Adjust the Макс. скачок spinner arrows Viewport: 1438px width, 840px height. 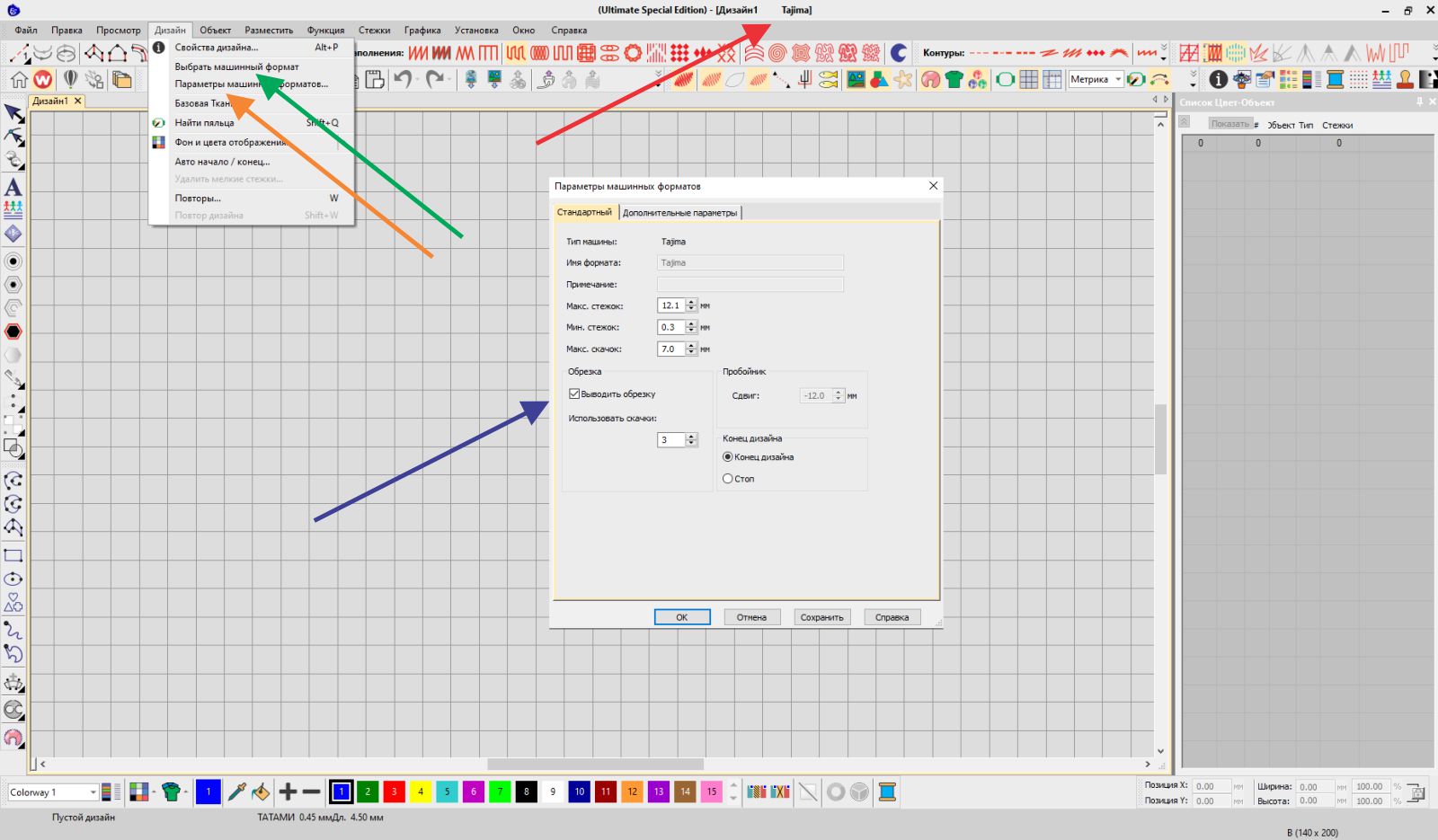pos(691,349)
